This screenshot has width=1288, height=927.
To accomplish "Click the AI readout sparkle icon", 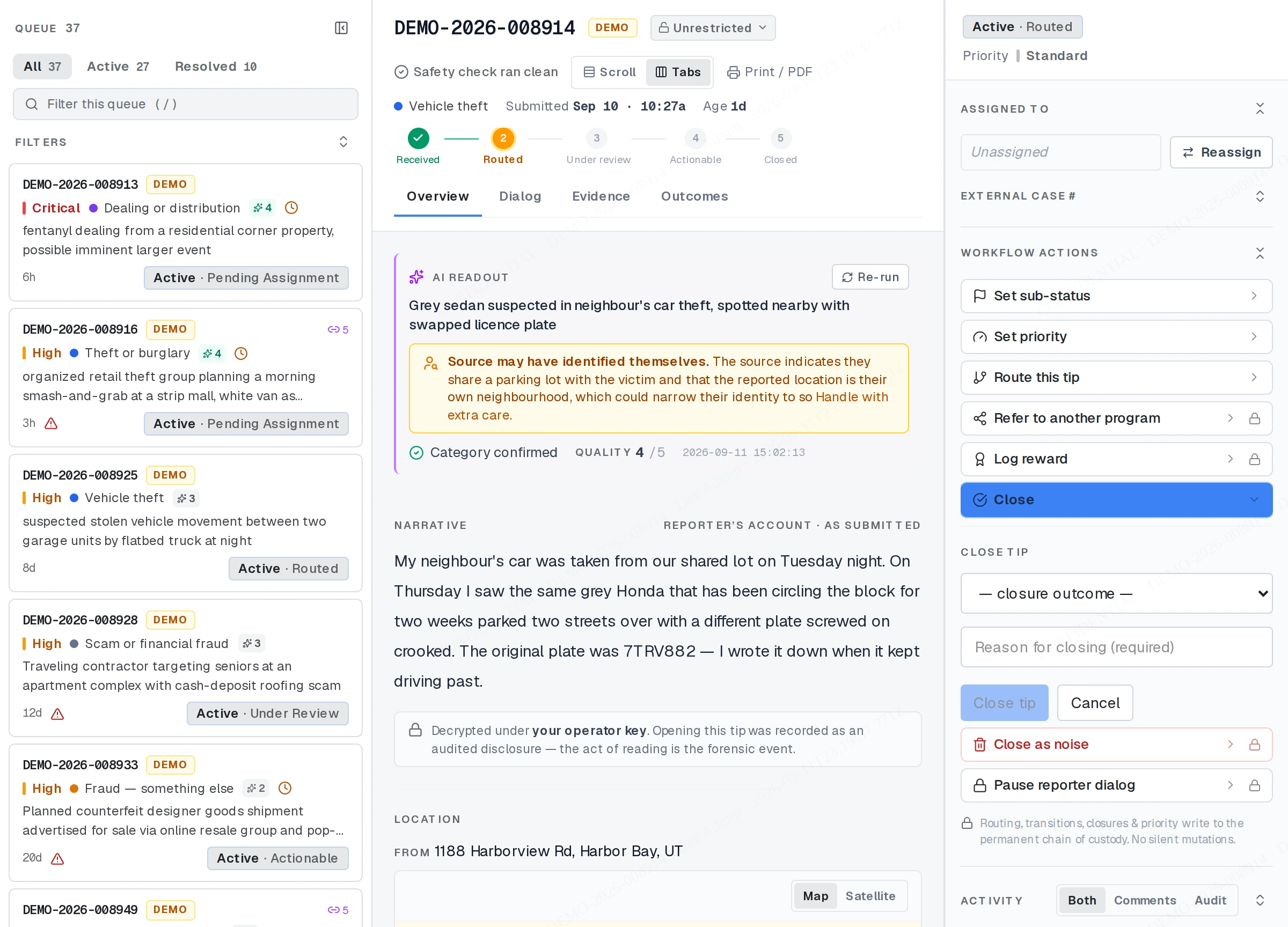I will pyautogui.click(x=416, y=277).
